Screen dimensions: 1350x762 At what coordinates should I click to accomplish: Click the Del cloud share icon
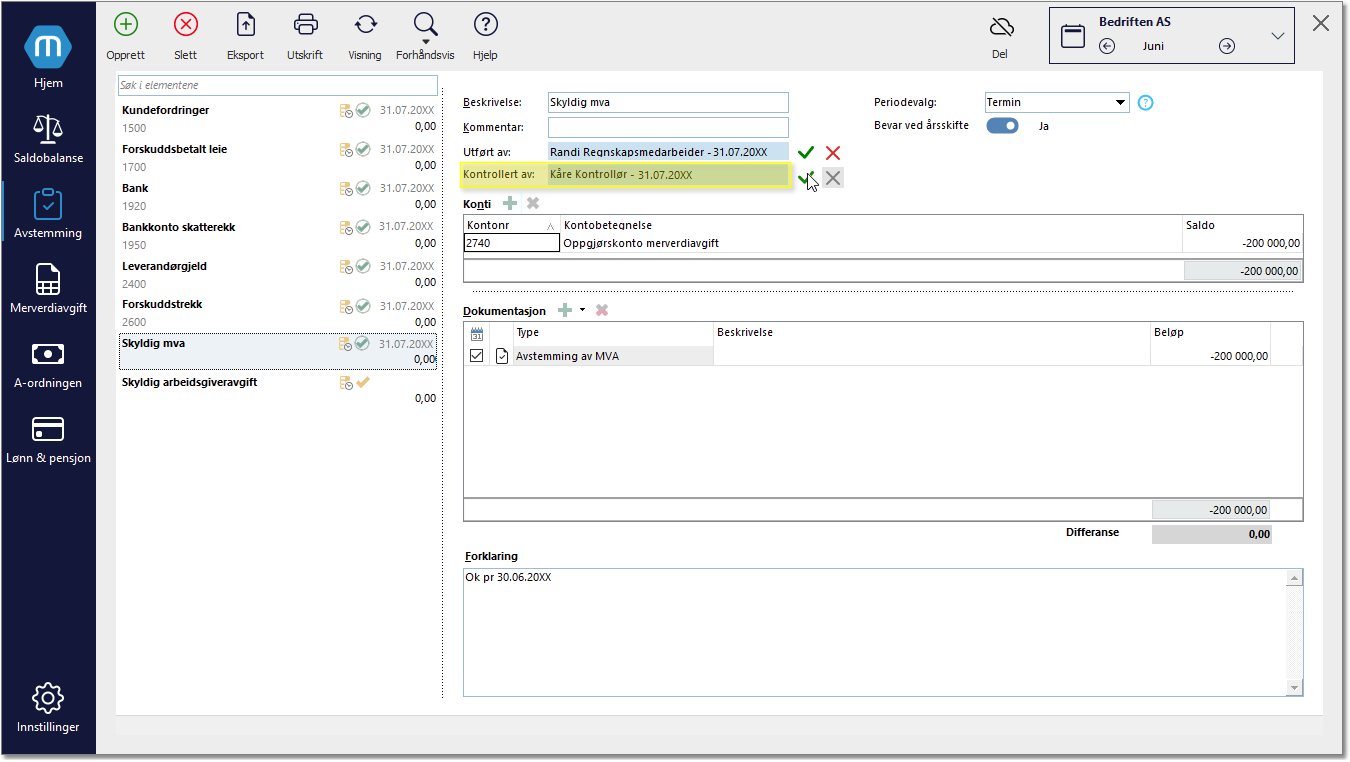coord(1001,27)
